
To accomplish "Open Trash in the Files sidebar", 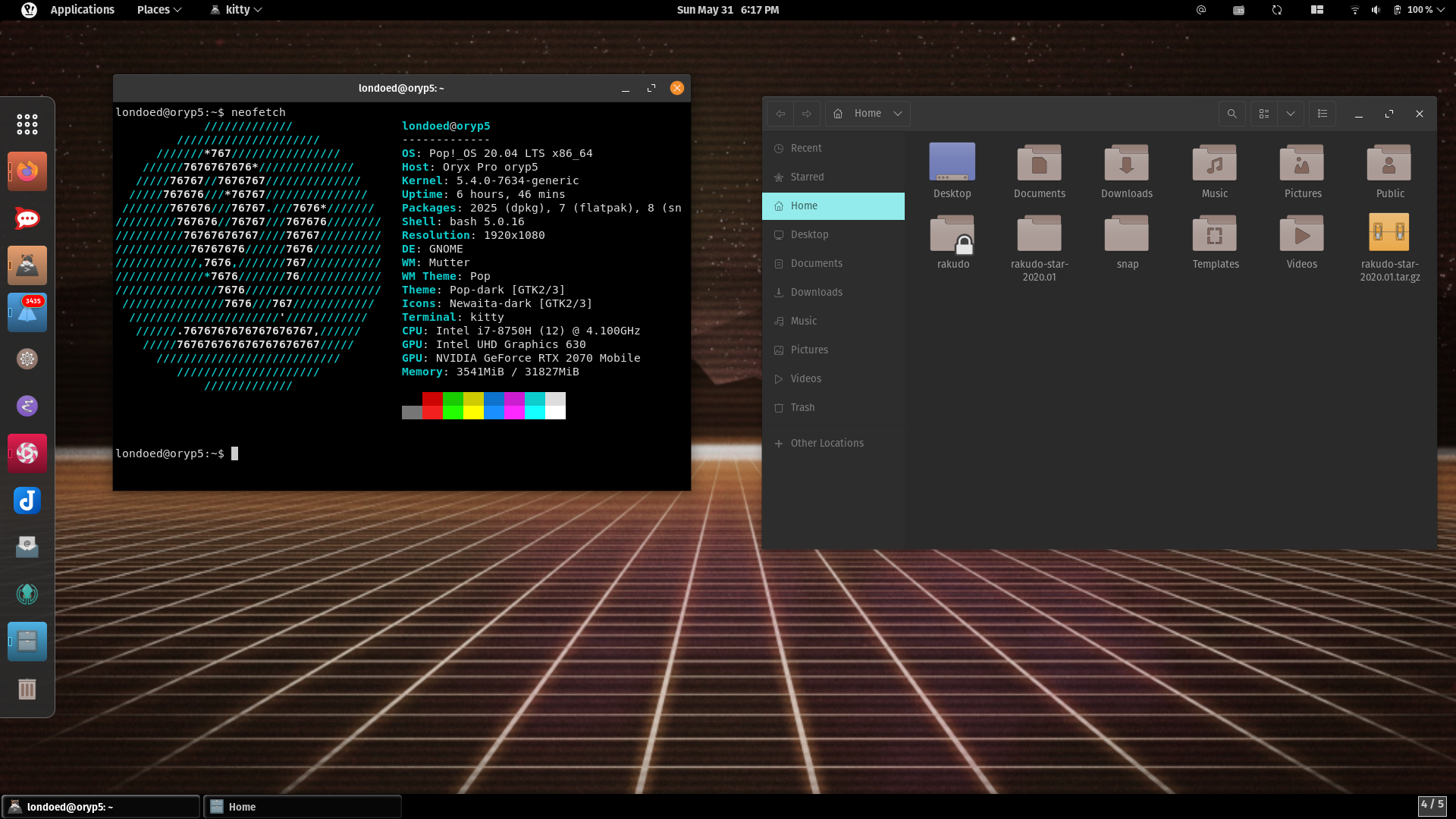I will (833, 408).
